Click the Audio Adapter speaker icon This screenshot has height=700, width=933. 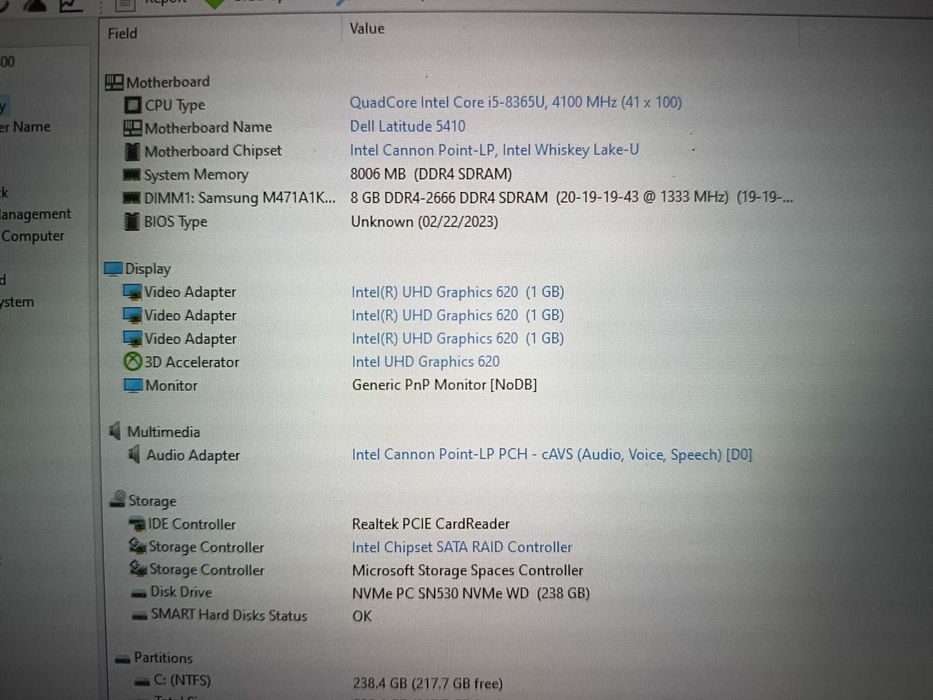135,454
